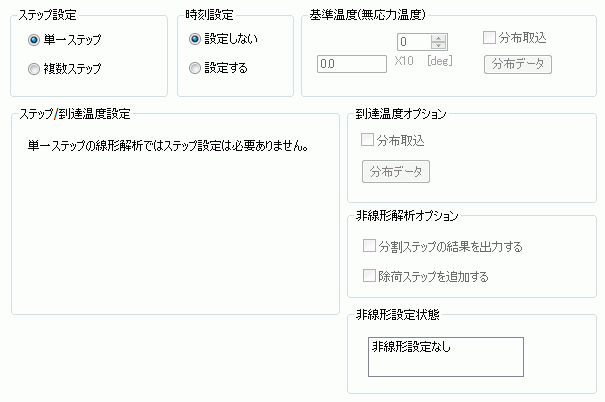Viewport: 605px width, 402px height.
Task: Tick the 除荷ステップを追加する checkbox
Action: pos(369,275)
